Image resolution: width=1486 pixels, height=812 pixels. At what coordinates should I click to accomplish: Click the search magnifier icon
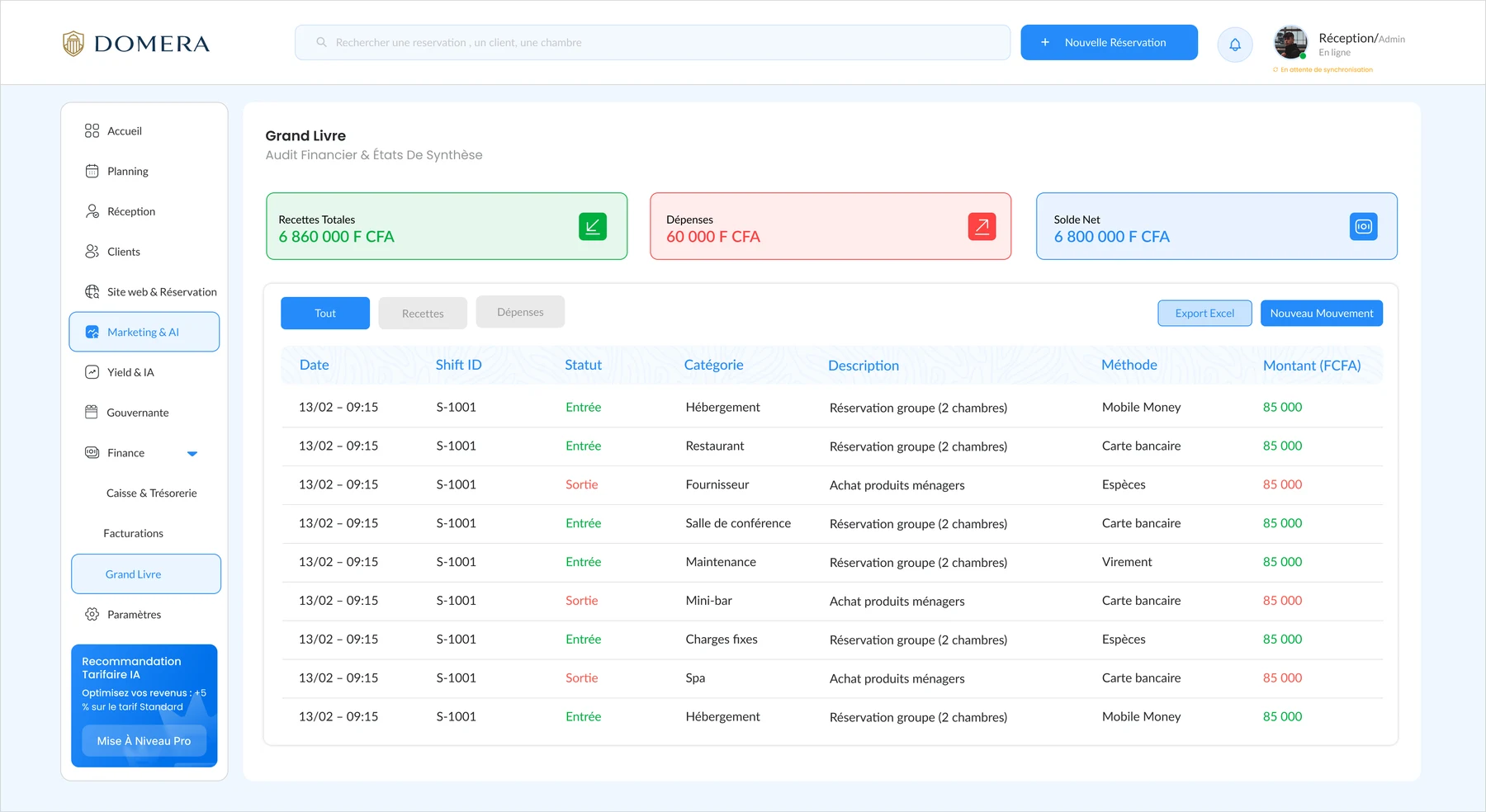(321, 42)
